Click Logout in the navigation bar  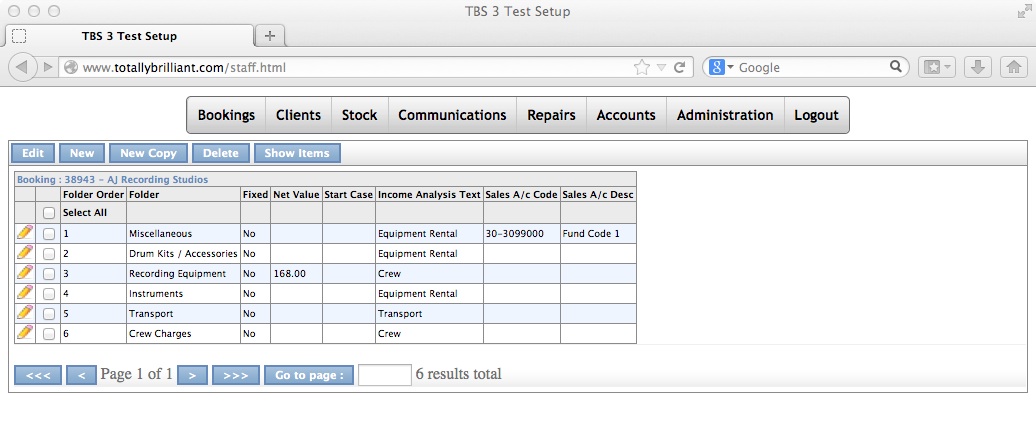pyautogui.click(x=816, y=115)
